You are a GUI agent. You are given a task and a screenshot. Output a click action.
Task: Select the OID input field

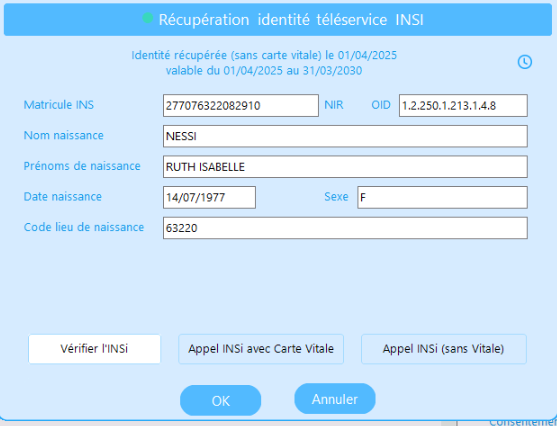click(463, 106)
